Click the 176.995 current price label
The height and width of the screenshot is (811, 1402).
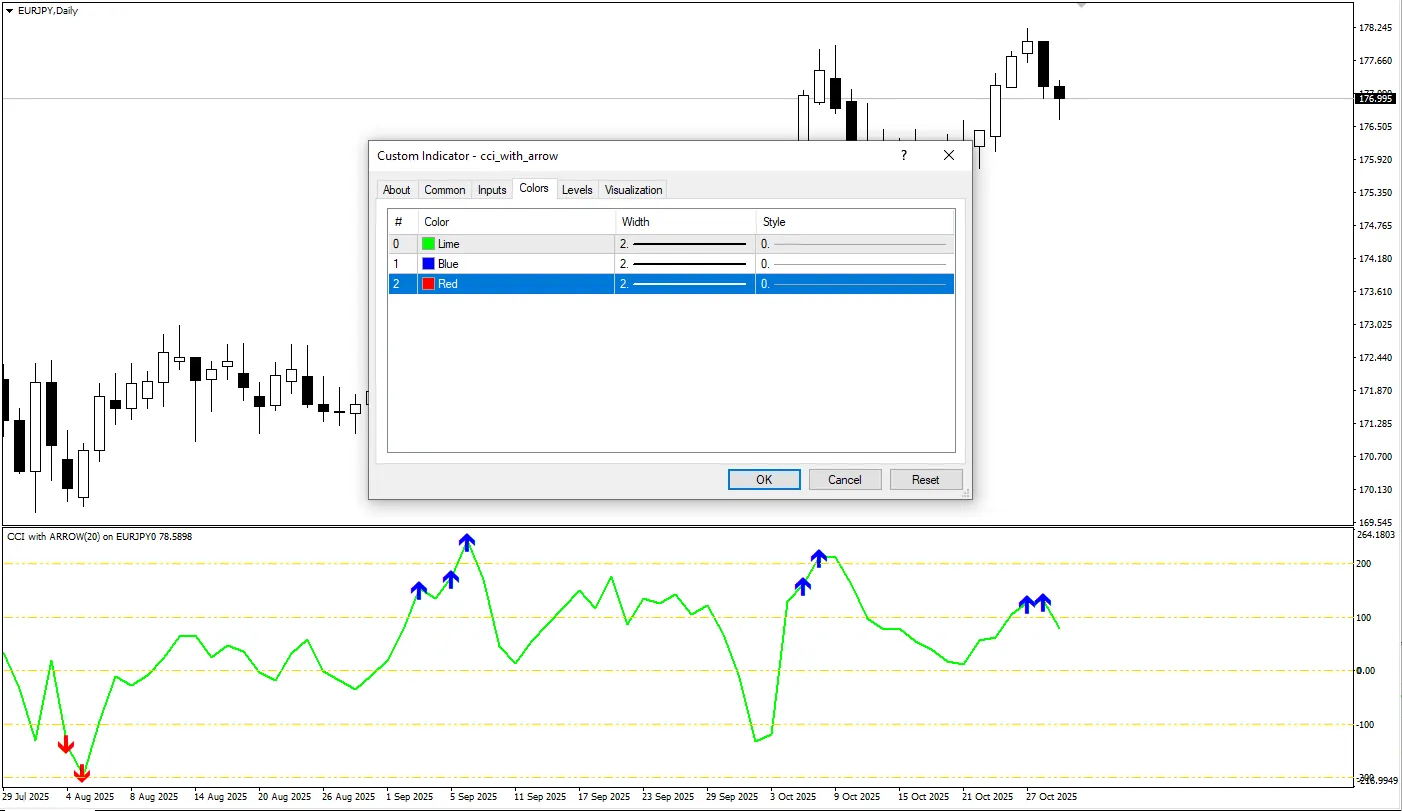tap(1374, 98)
